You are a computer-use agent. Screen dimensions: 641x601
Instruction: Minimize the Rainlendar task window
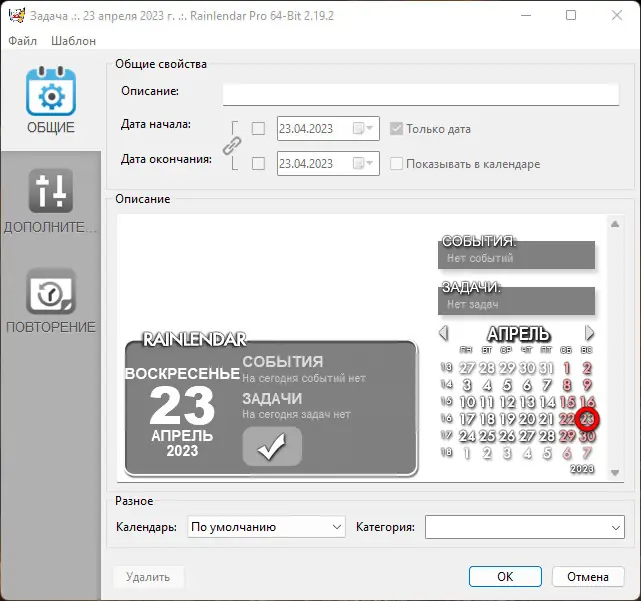pyautogui.click(x=526, y=16)
